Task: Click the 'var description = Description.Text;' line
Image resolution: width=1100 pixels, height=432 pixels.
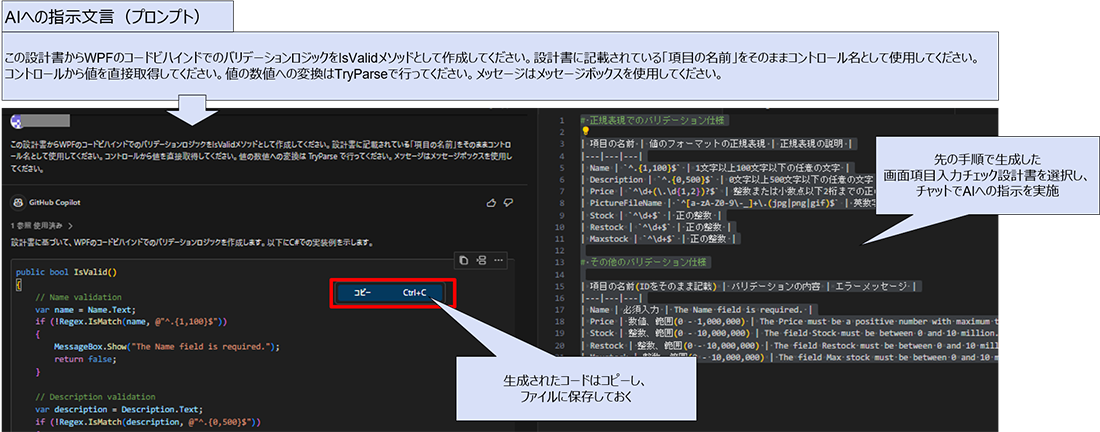Action: (x=119, y=409)
